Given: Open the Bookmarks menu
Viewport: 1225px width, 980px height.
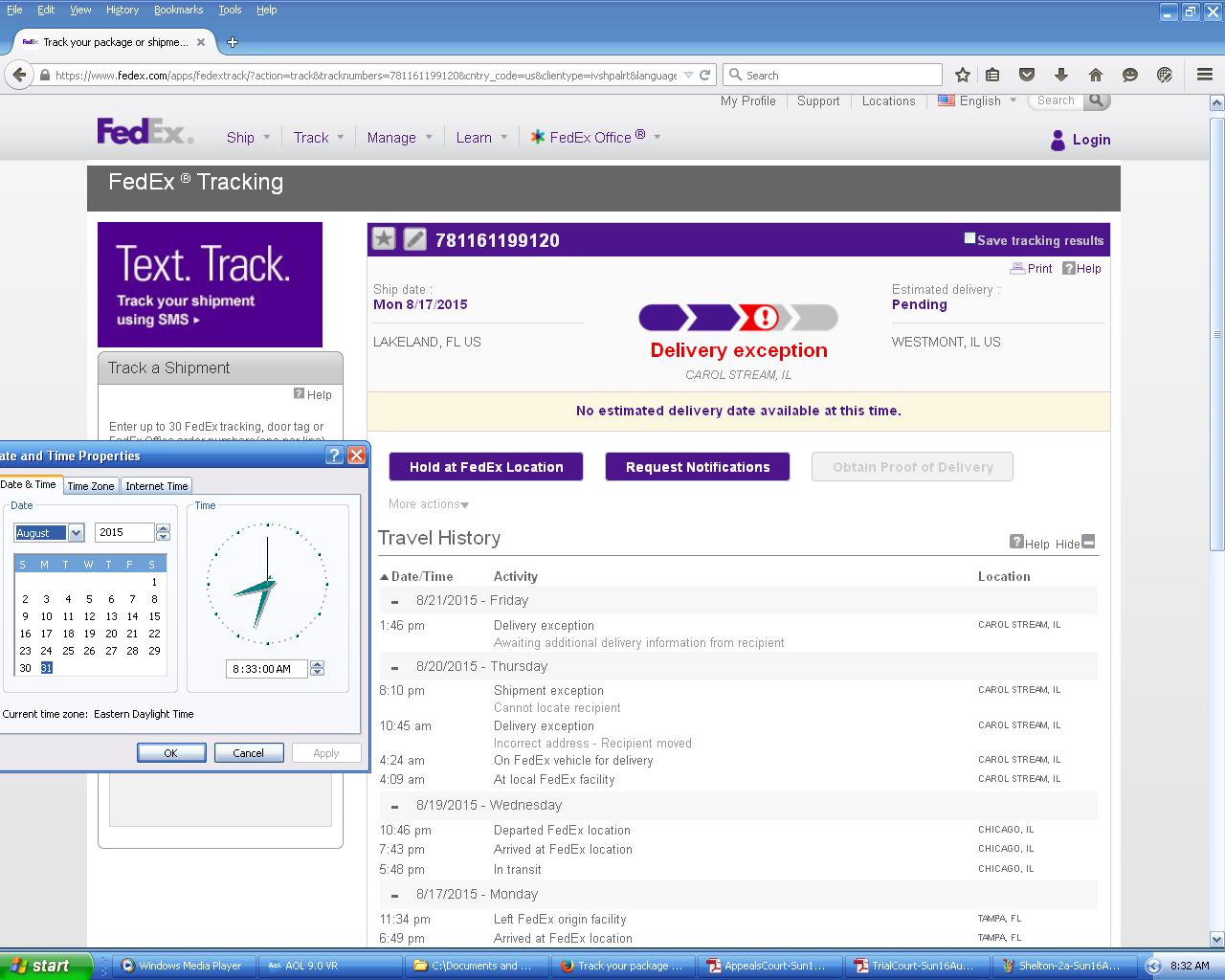Looking at the screenshot, I should coord(178,10).
